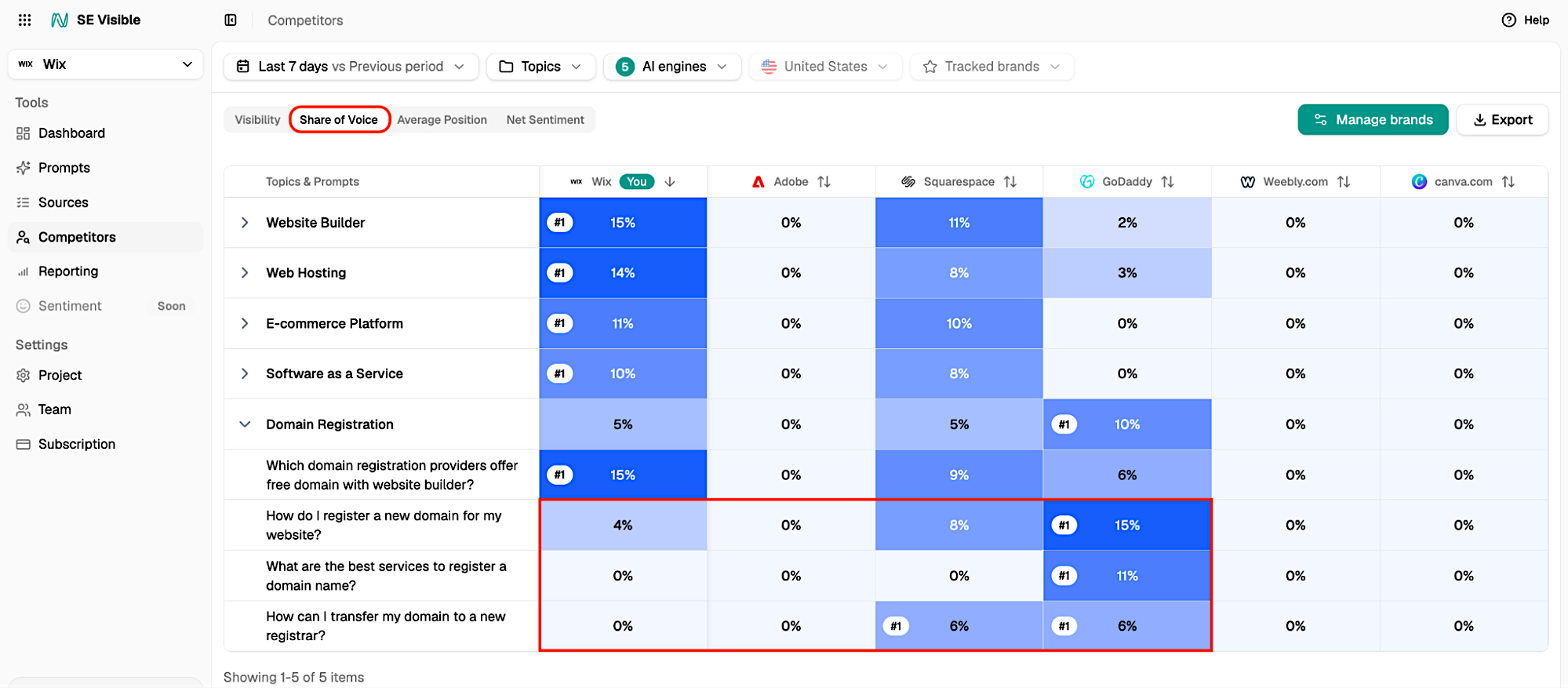Open the Wix project selector dropdown
Screen dimensions: 1568x688
pyautogui.click(x=105, y=64)
